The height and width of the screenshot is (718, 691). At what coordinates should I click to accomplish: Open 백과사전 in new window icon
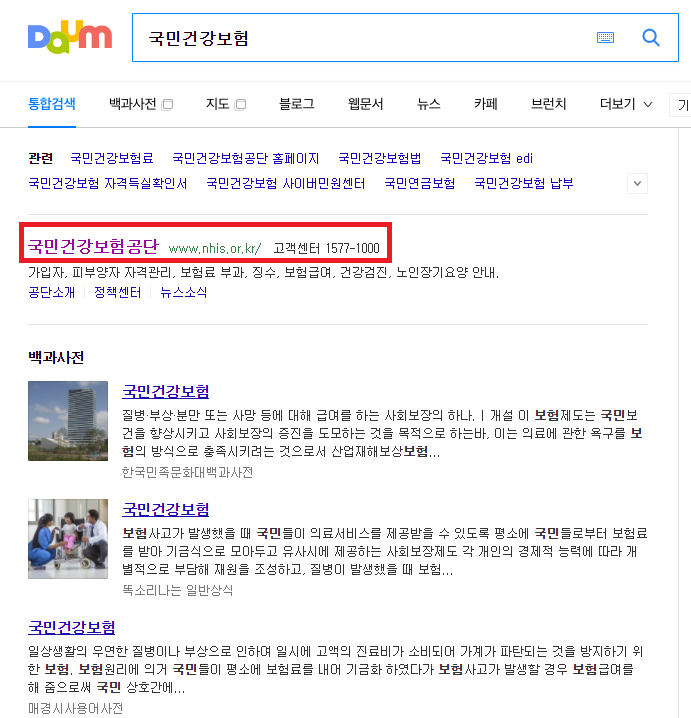click(x=168, y=105)
